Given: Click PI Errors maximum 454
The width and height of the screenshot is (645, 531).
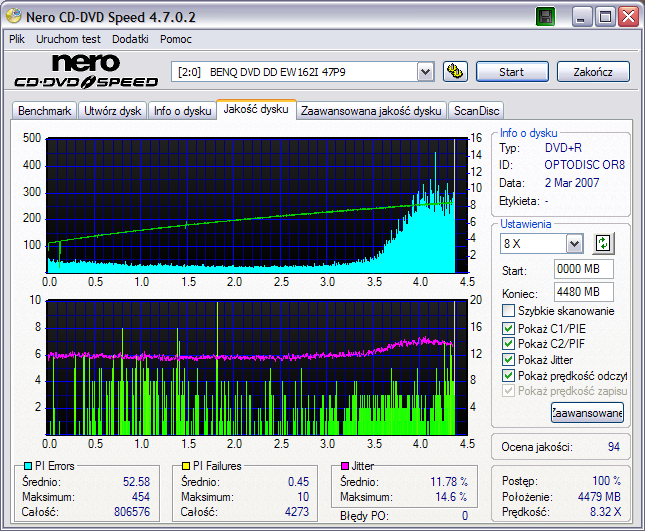Looking at the screenshot, I should (x=141, y=497).
